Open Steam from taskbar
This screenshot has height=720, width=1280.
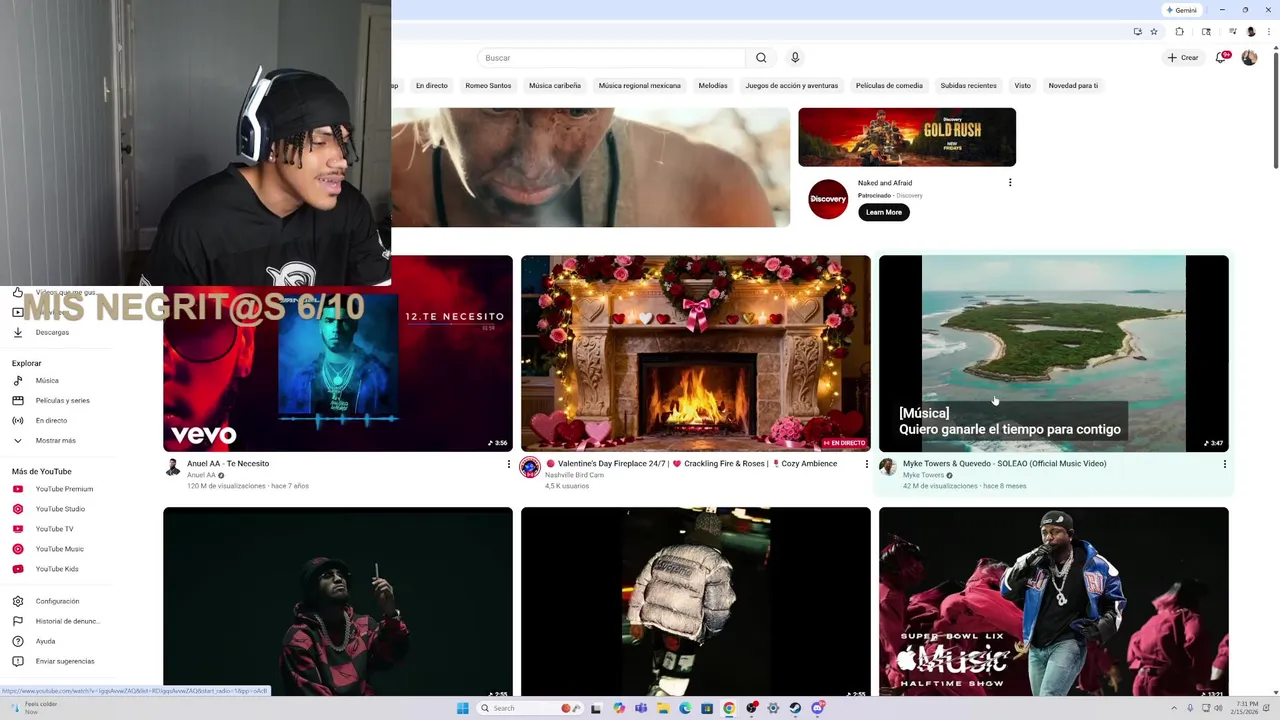tap(795, 708)
